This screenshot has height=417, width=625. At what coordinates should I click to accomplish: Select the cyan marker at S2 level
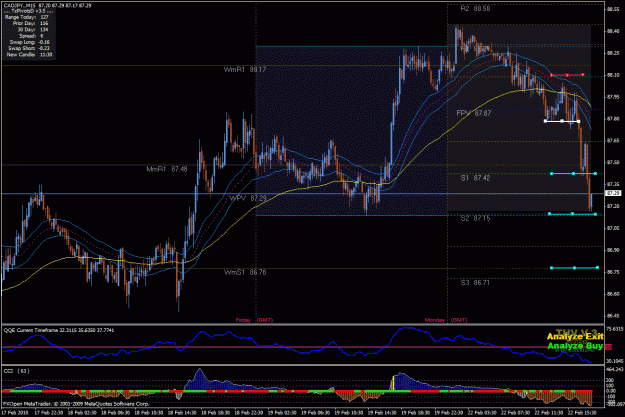[x=572, y=214]
